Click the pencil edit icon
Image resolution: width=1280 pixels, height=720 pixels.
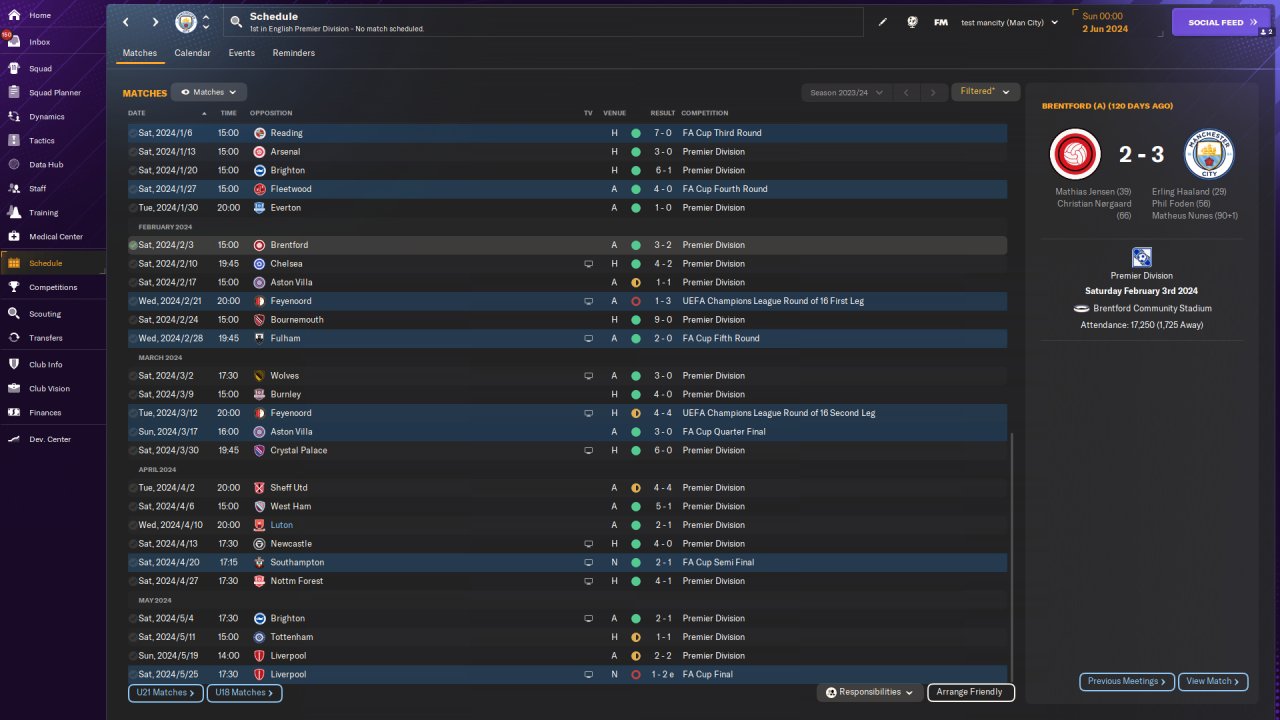[883, 22]
